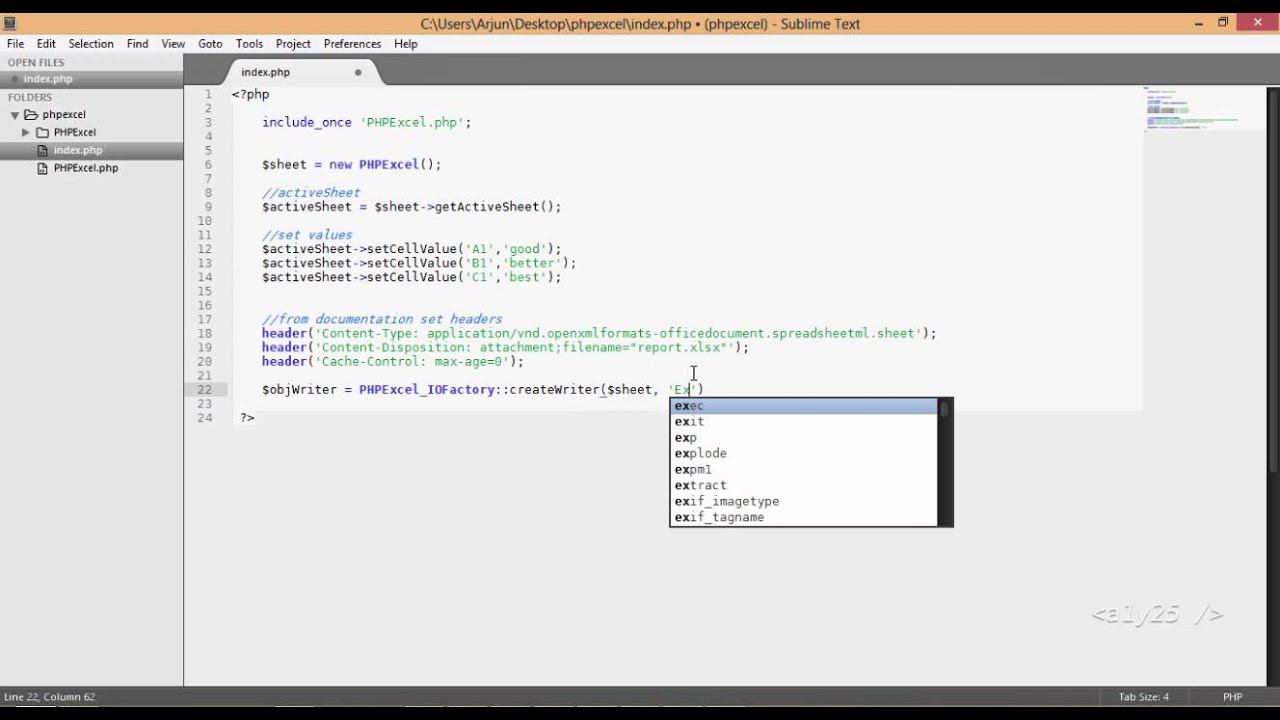Click the '$objWriter' variable on line 22
1280x720 pixels.
tap(299, 389)
